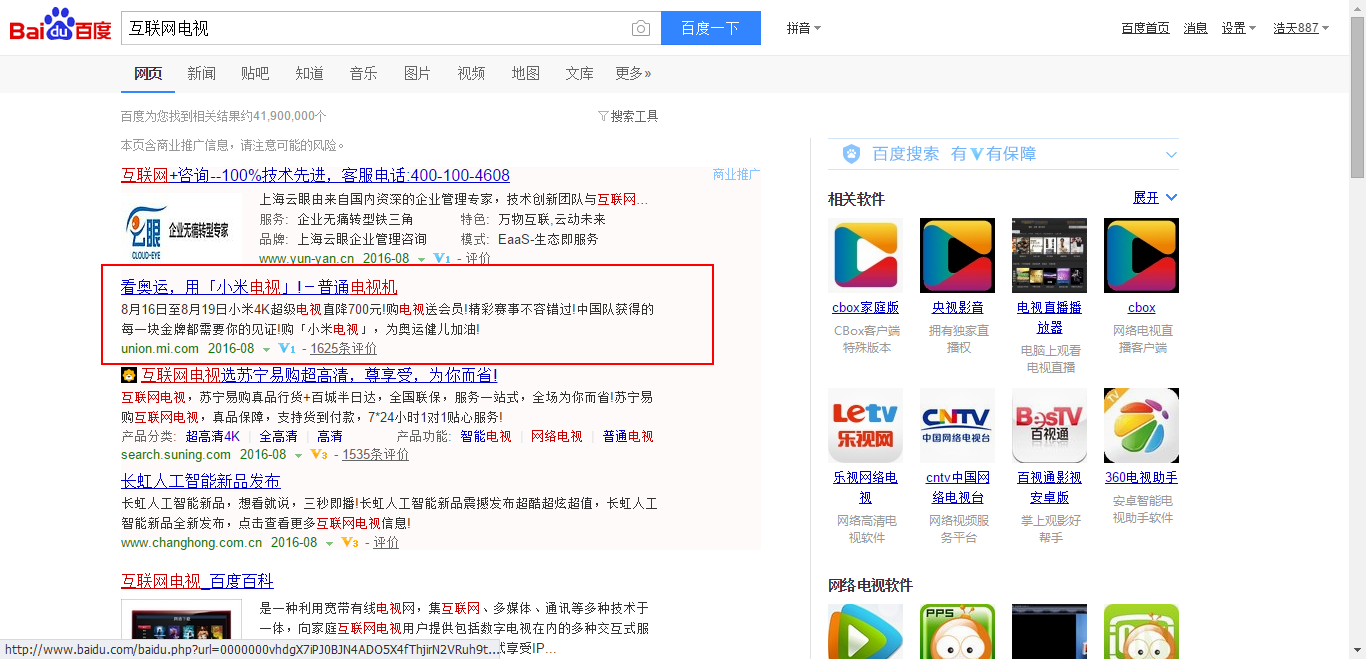Open the Letv 乐视网络电视 app icon
Viewport: 1366px width, 659px height.
865,425
